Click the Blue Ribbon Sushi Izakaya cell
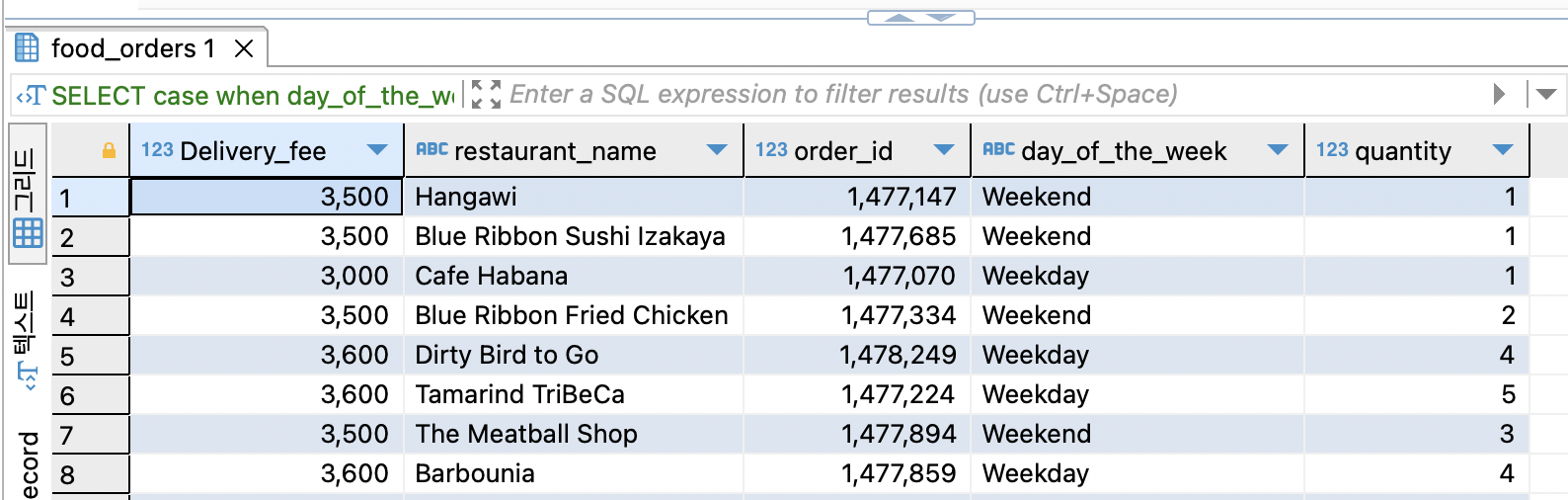1568x500 pixels. (574, 236)
